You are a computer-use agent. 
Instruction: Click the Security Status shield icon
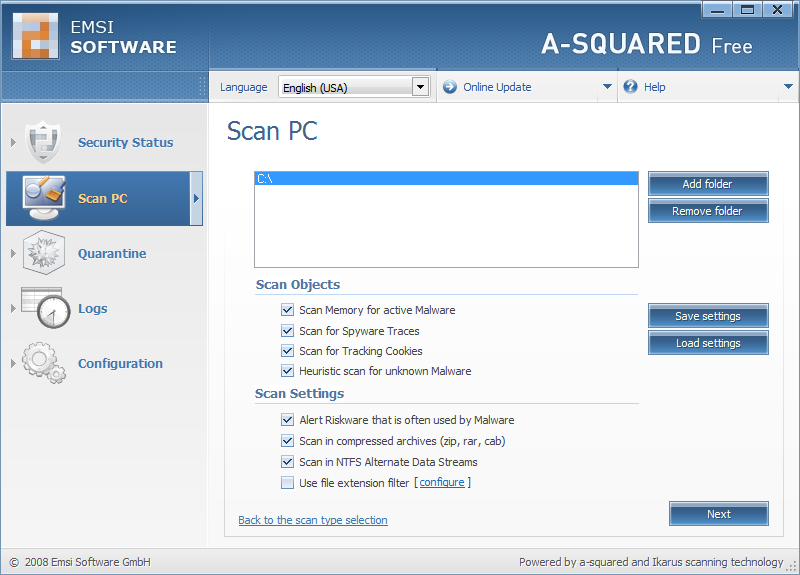[43, 142]
